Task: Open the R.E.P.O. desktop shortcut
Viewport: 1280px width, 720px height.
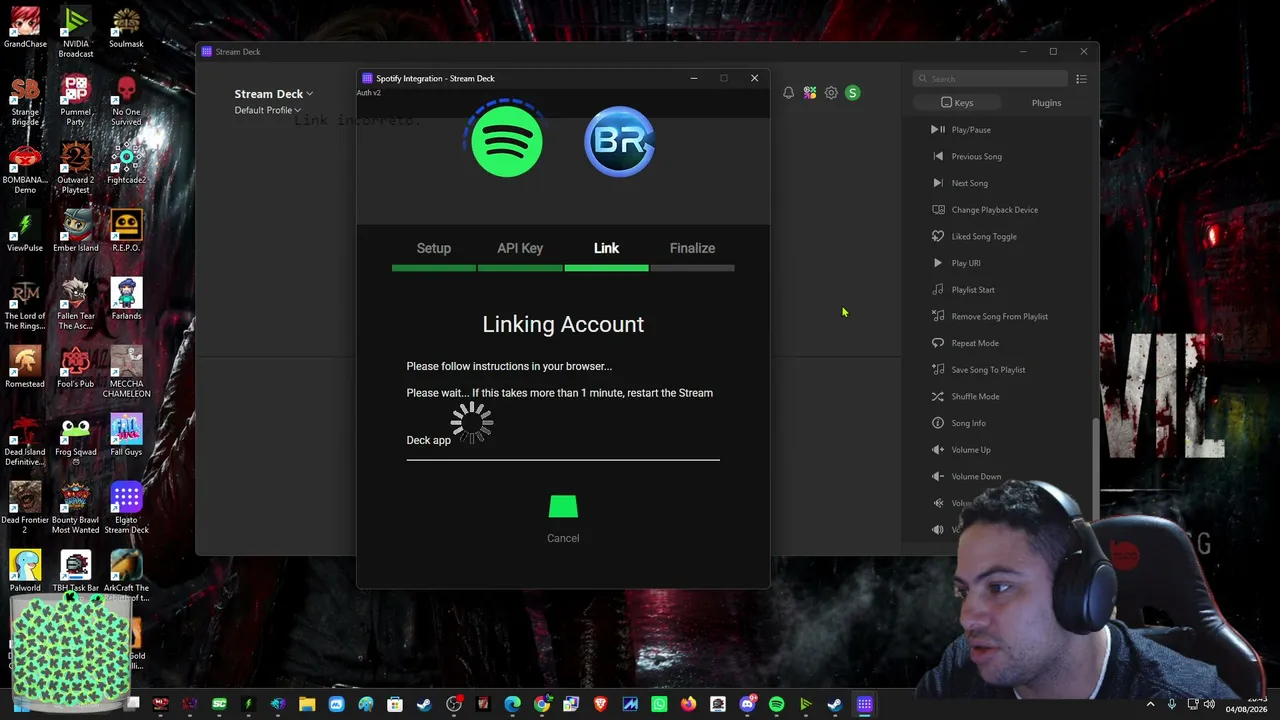Action: pyautogui.click(x=126, y=232)
